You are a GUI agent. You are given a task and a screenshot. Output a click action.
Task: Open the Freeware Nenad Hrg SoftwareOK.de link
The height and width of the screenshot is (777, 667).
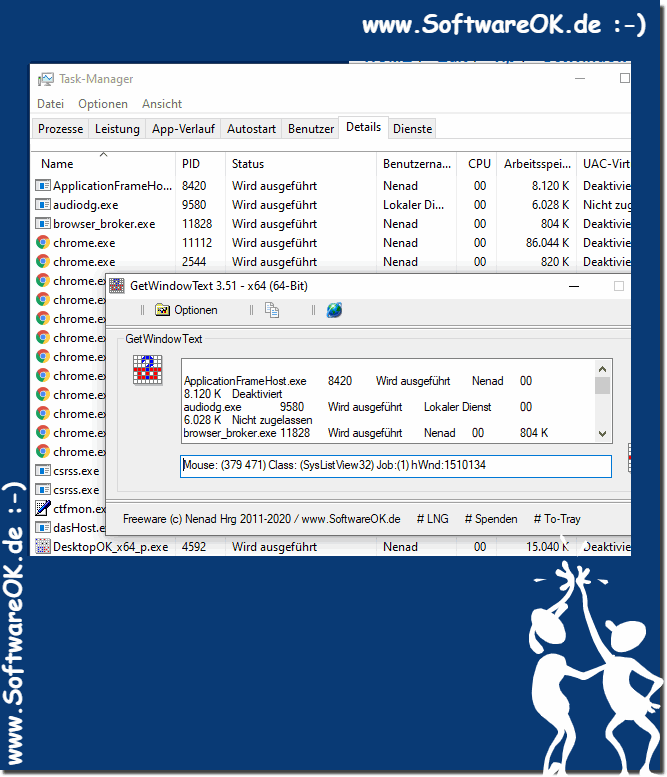(262, 519)
